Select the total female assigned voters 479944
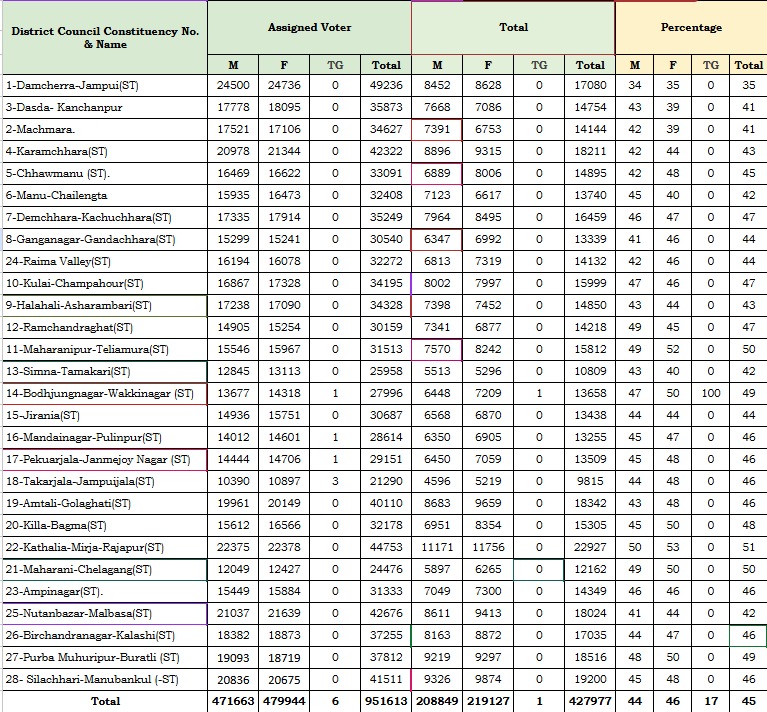Image resolution: width=767 pixels, height=712 pixels. [x=284, y=701]
